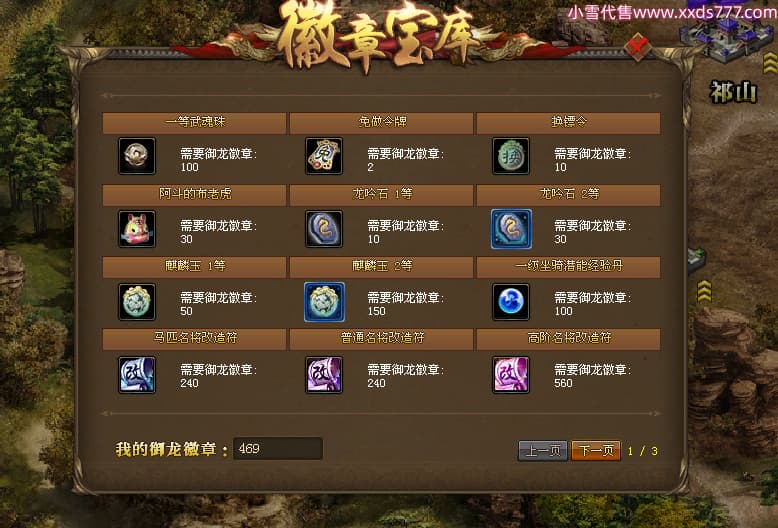The height and width of the screenshot is (528, 778).
Task: Close the 徽章宝库 window with red X
Action: click(638, 47)
